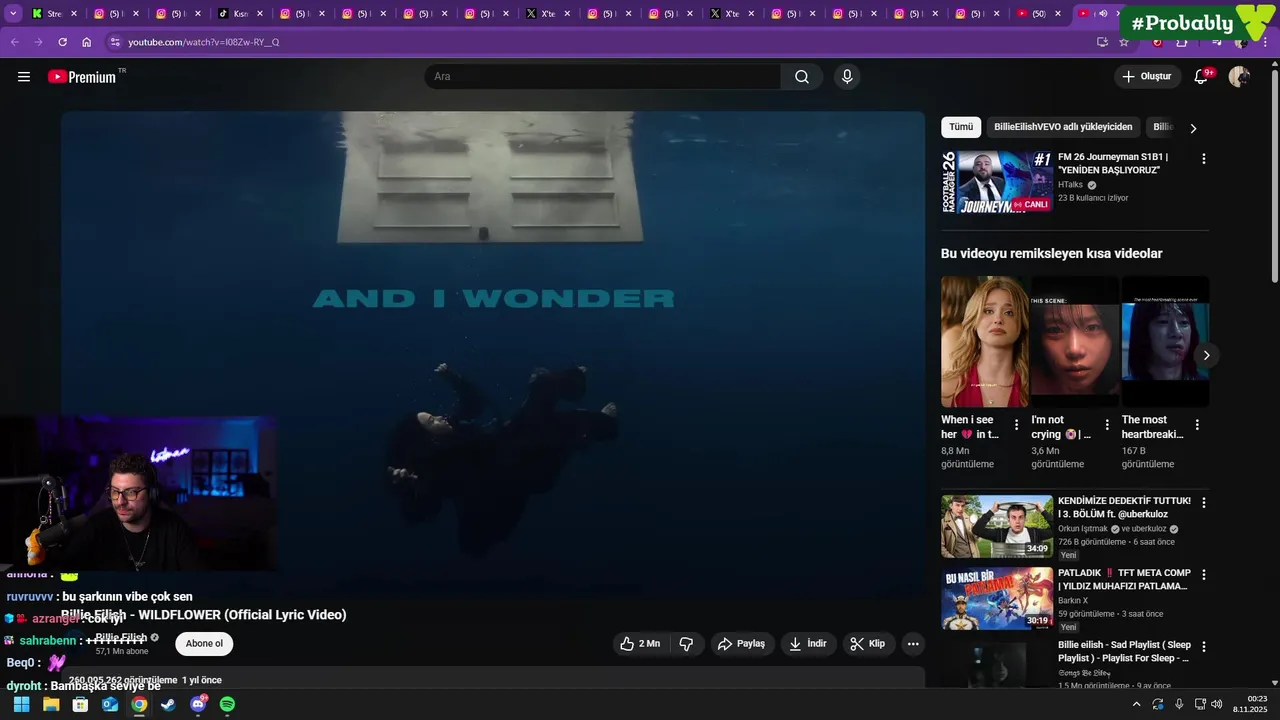
Task: Switch to the YouTube '(50)' tab
Action: tap(1038, 14)
